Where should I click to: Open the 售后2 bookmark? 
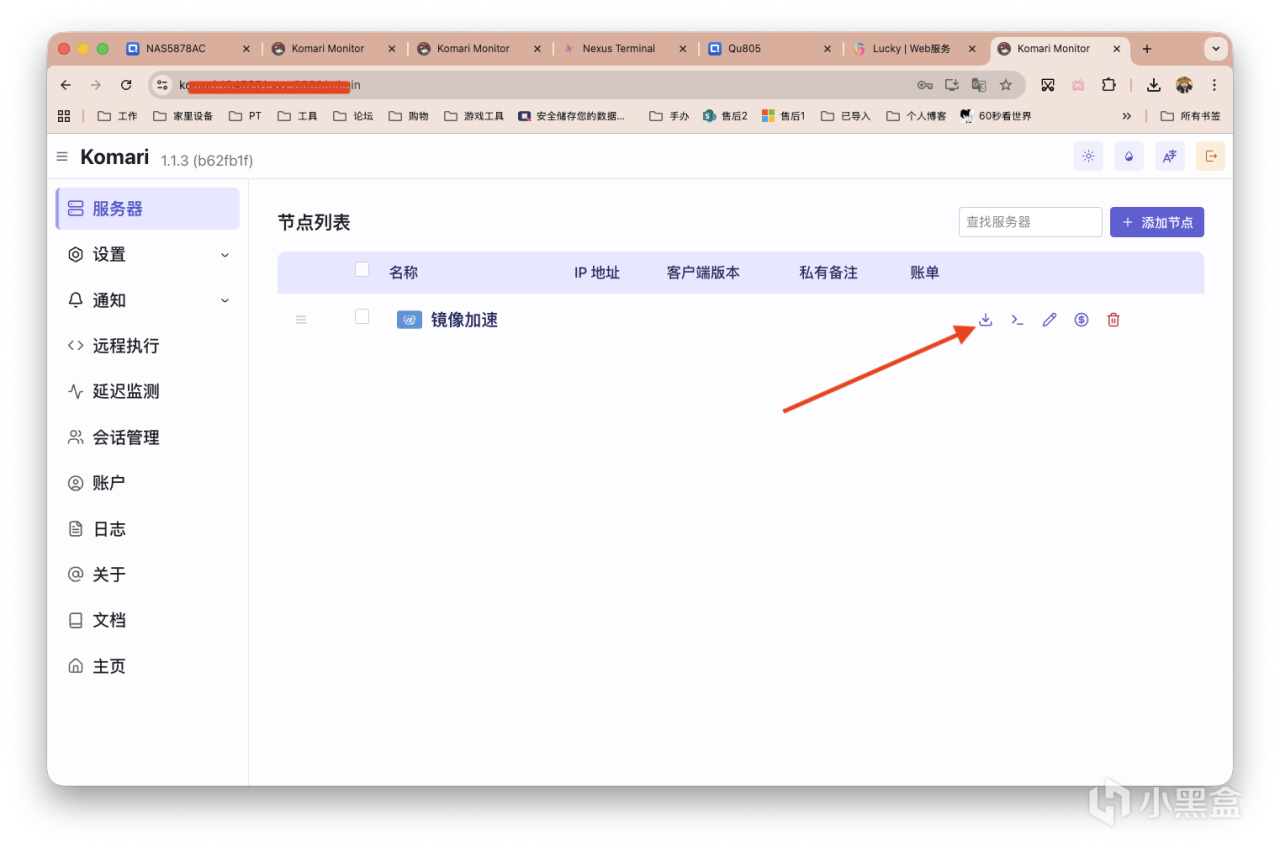(x=725, y=116)
